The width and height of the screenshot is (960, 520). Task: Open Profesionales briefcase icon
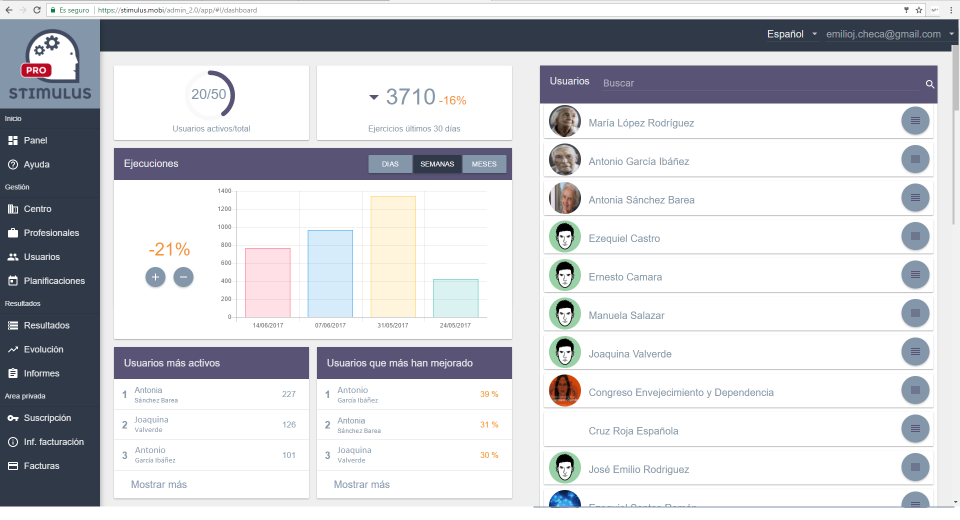(13, 233)
